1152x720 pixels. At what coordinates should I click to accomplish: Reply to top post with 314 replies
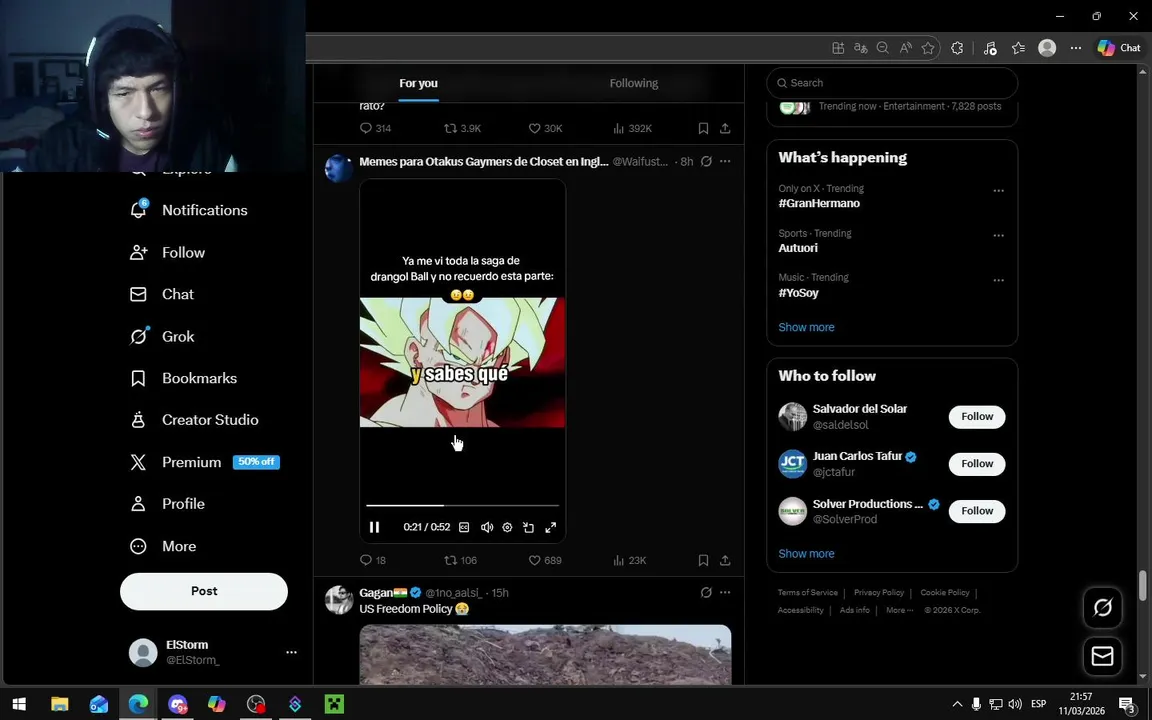click(375, 129)
